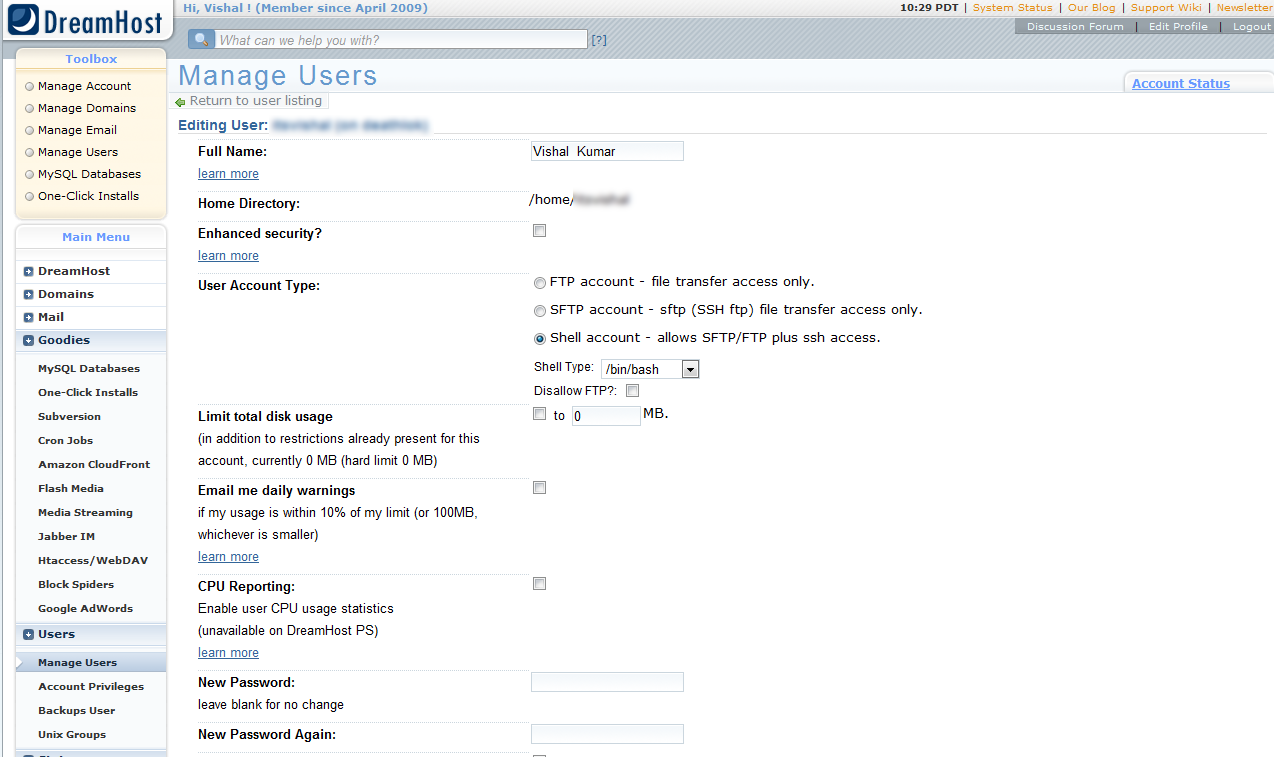
Task: Open MySQL Databases in the Toolbox
Action: click(89, 174)
